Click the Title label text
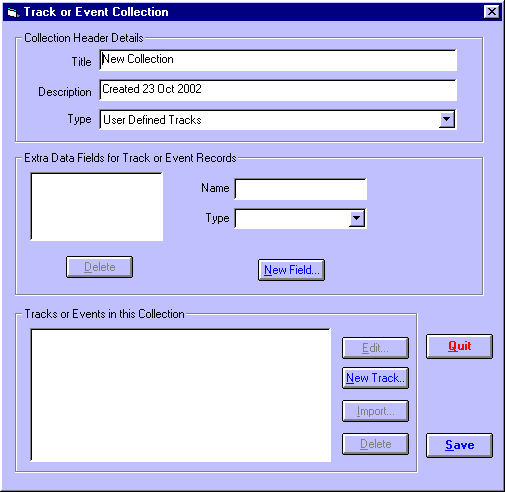This screenshot has height=492, width=505. [81, 62]
